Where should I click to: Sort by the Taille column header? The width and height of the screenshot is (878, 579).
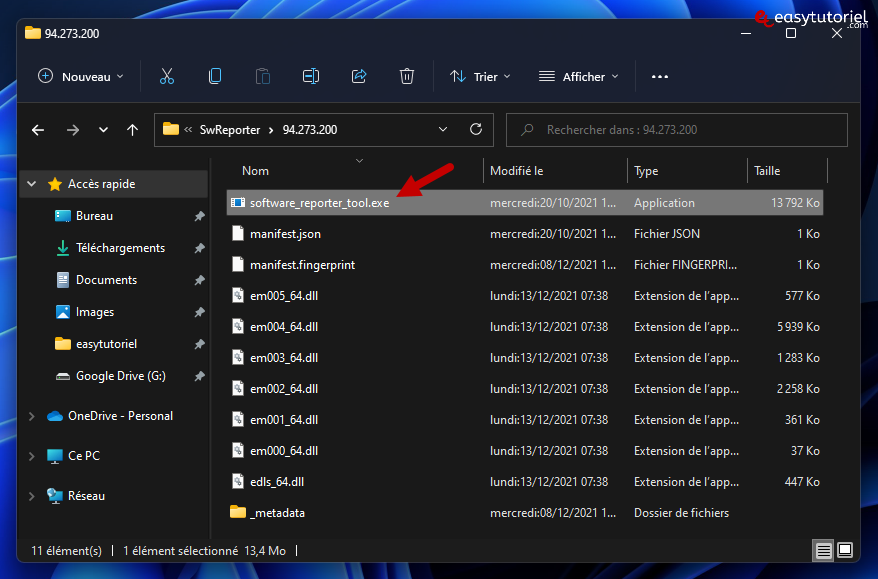[x=767, y=171]
